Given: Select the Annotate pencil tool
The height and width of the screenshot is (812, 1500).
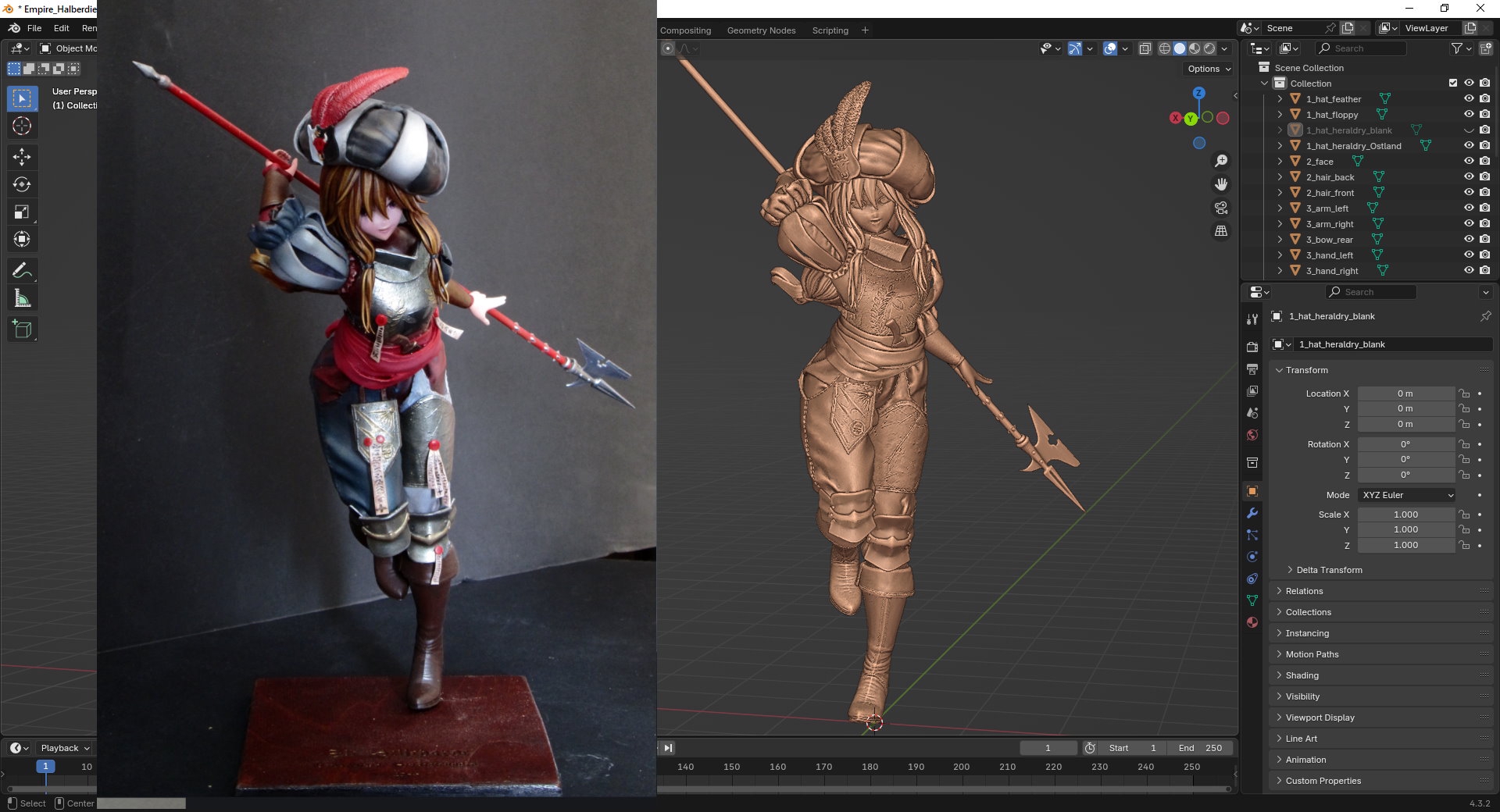Looking at the screenshot, I should tap(22, 271).
